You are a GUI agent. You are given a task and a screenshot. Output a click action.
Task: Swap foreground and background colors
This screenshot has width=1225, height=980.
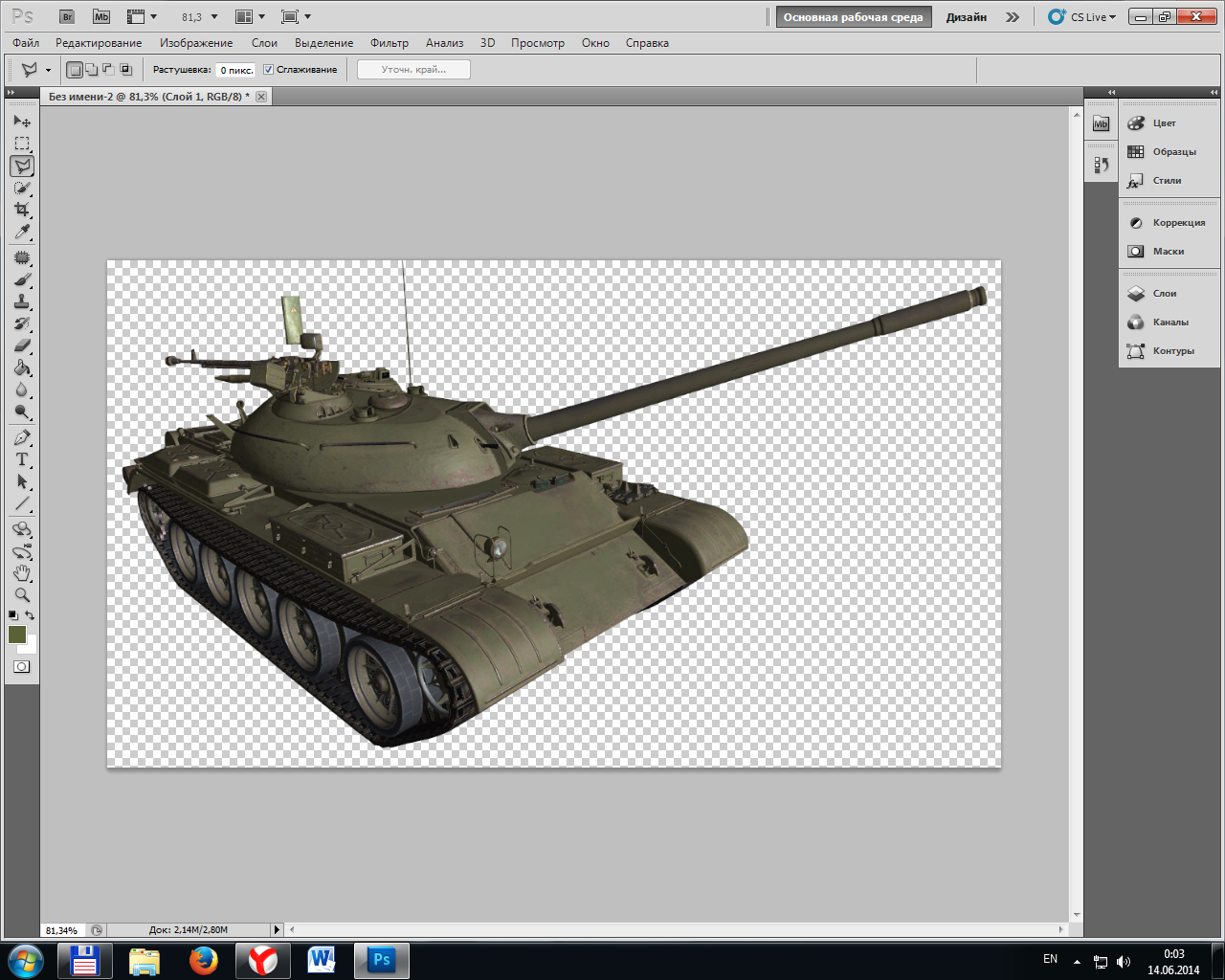31,615
